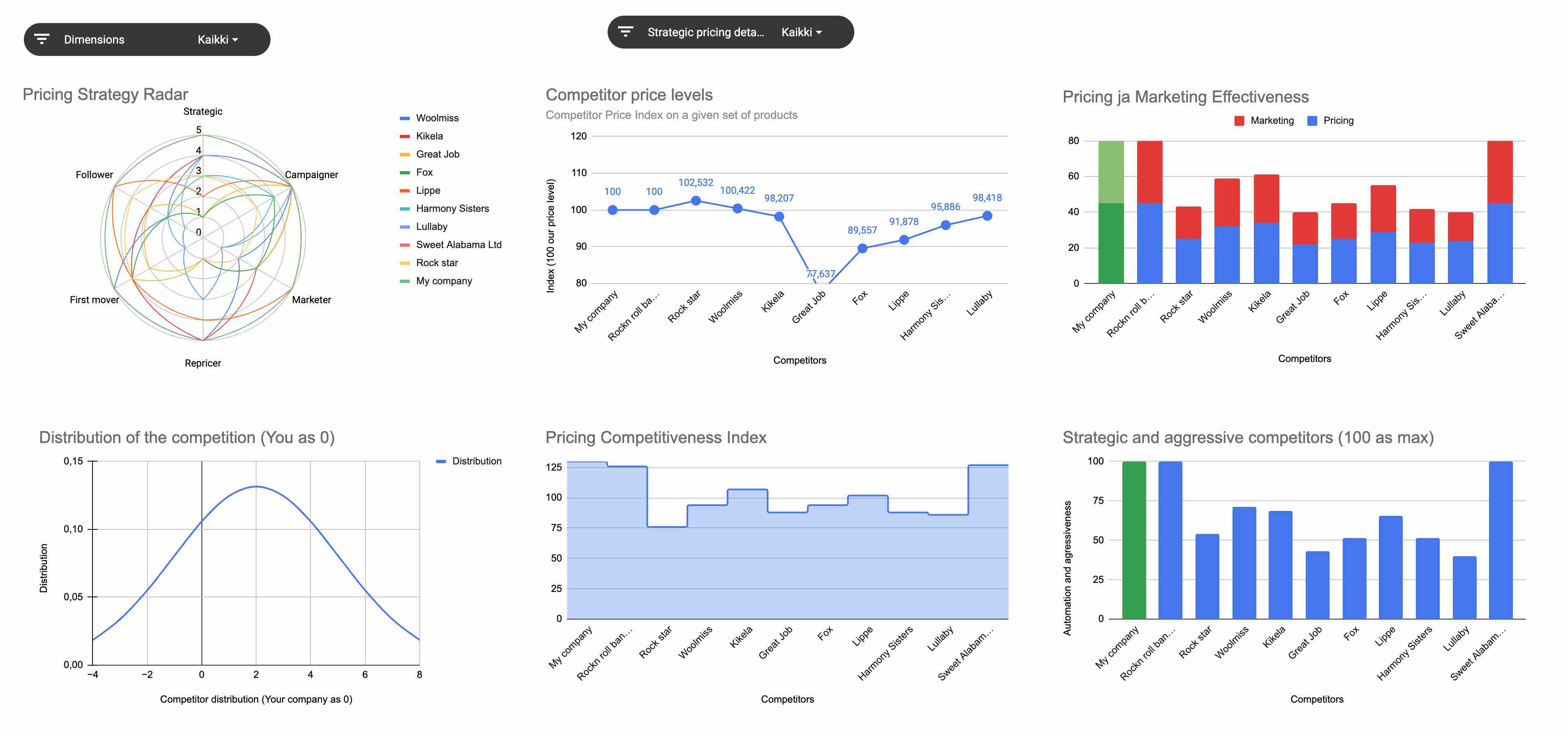This screenshot has width=1568, height=738.
Task: Select Lullaby in the radar legend
Action: coord(432,227)
